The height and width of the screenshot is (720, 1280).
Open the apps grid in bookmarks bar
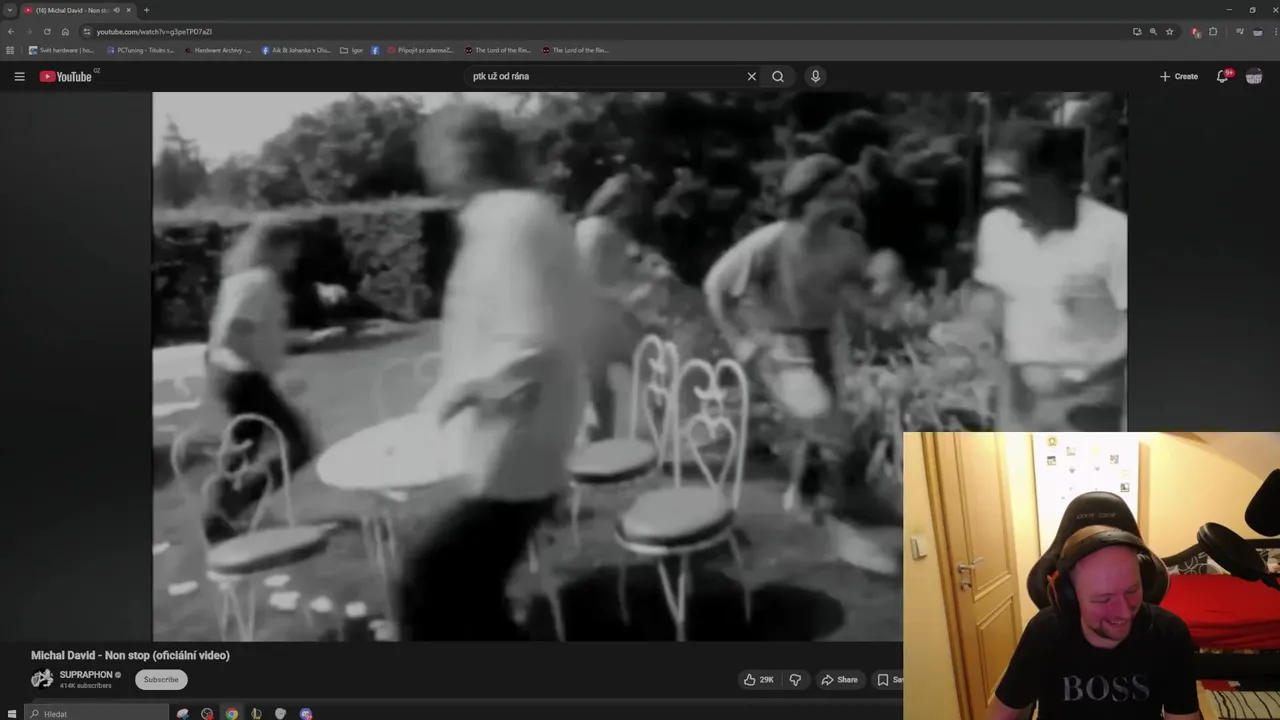tap(10, 50)
